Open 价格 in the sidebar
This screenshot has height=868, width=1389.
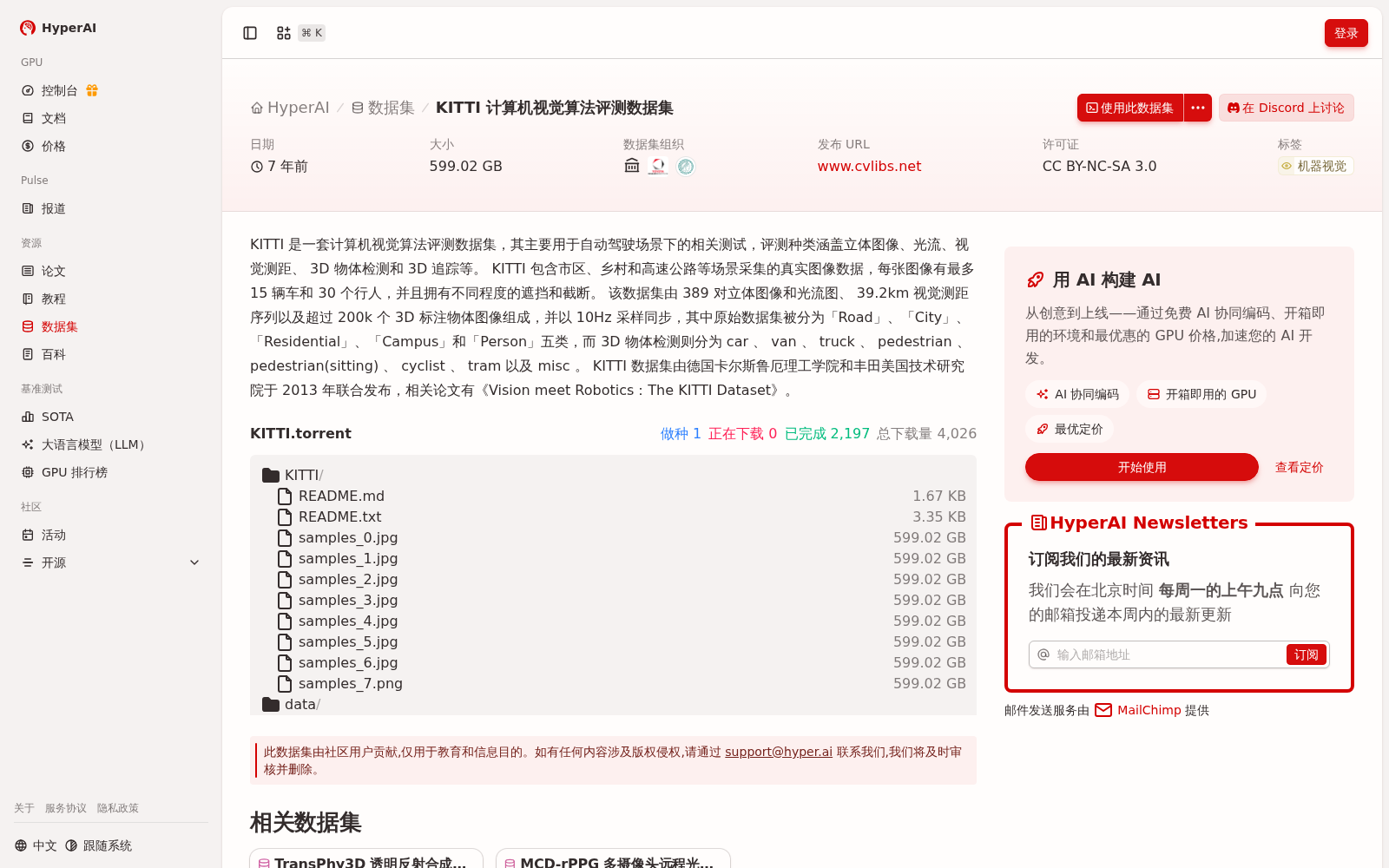tap(111, 146)
